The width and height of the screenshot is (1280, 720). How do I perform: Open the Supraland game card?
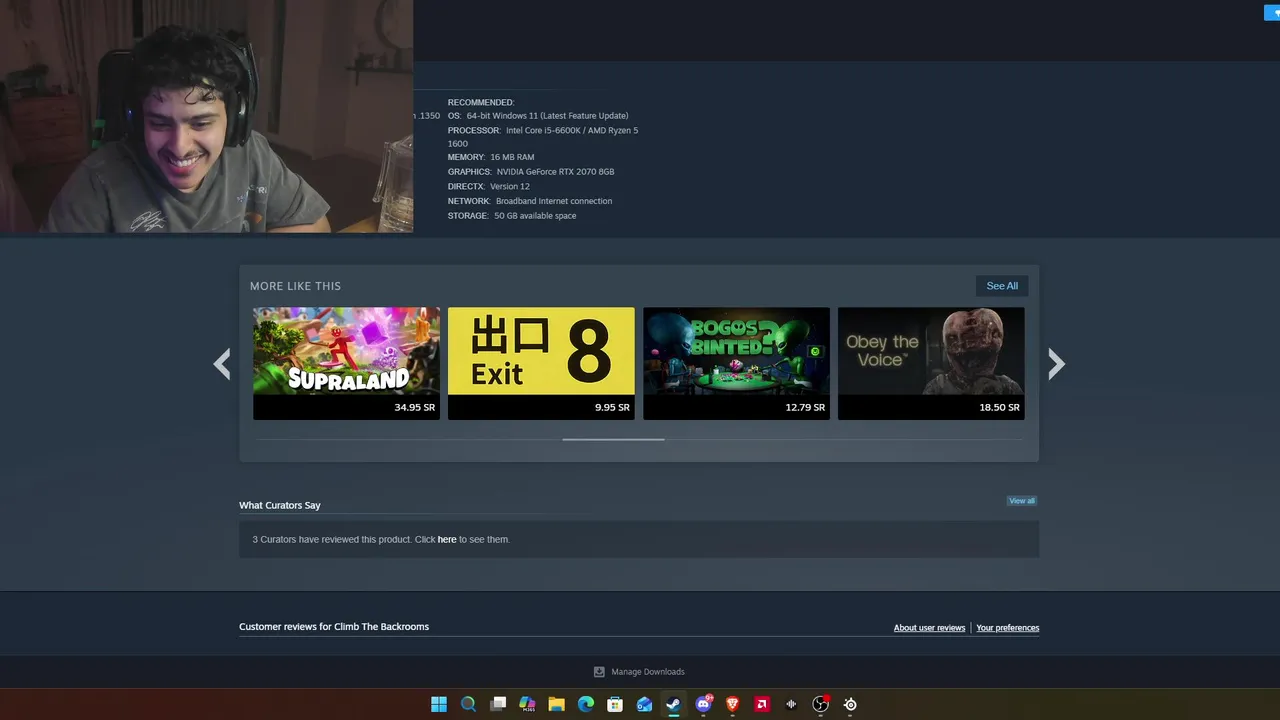[x=346, y=363]
